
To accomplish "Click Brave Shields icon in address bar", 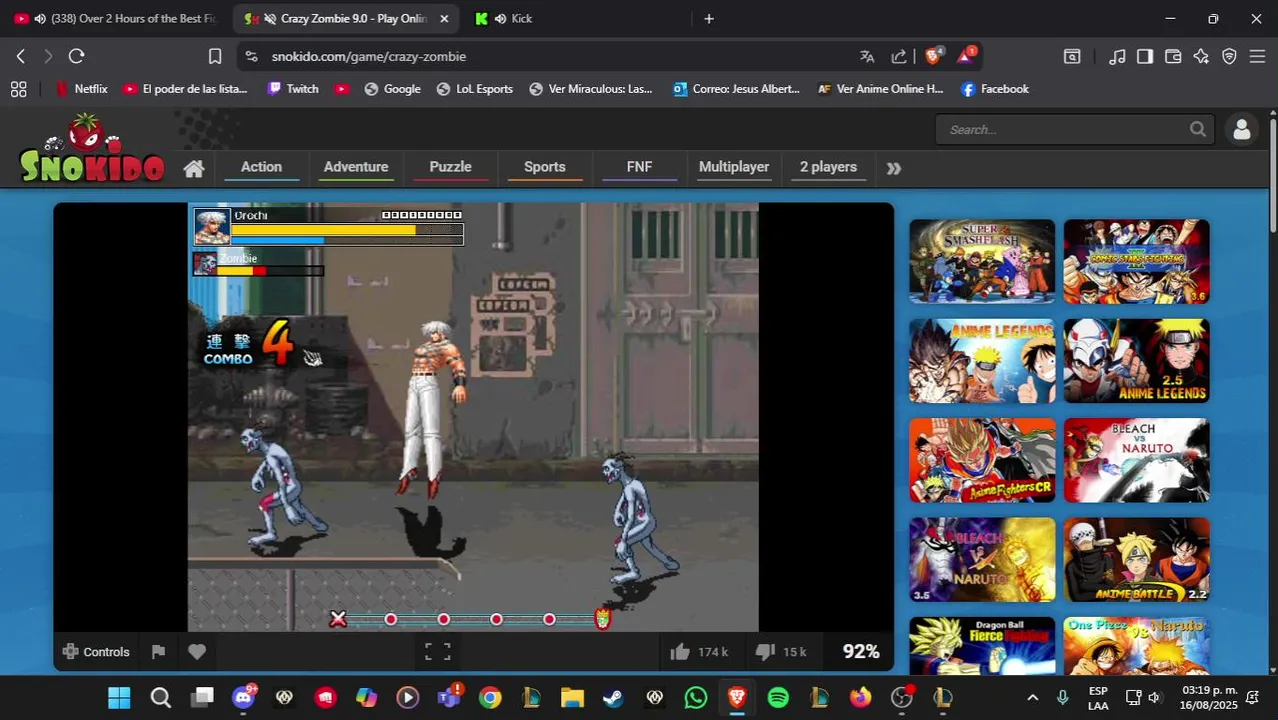I will click(x=933, y=56).
